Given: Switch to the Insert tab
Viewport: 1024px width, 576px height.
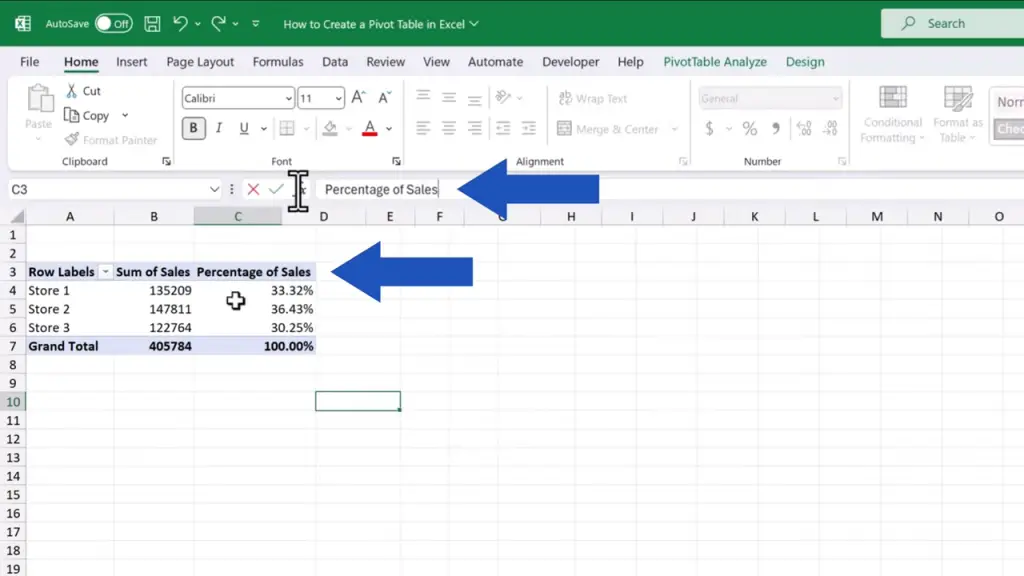Looking at the screenshot, I should [131, 62].
